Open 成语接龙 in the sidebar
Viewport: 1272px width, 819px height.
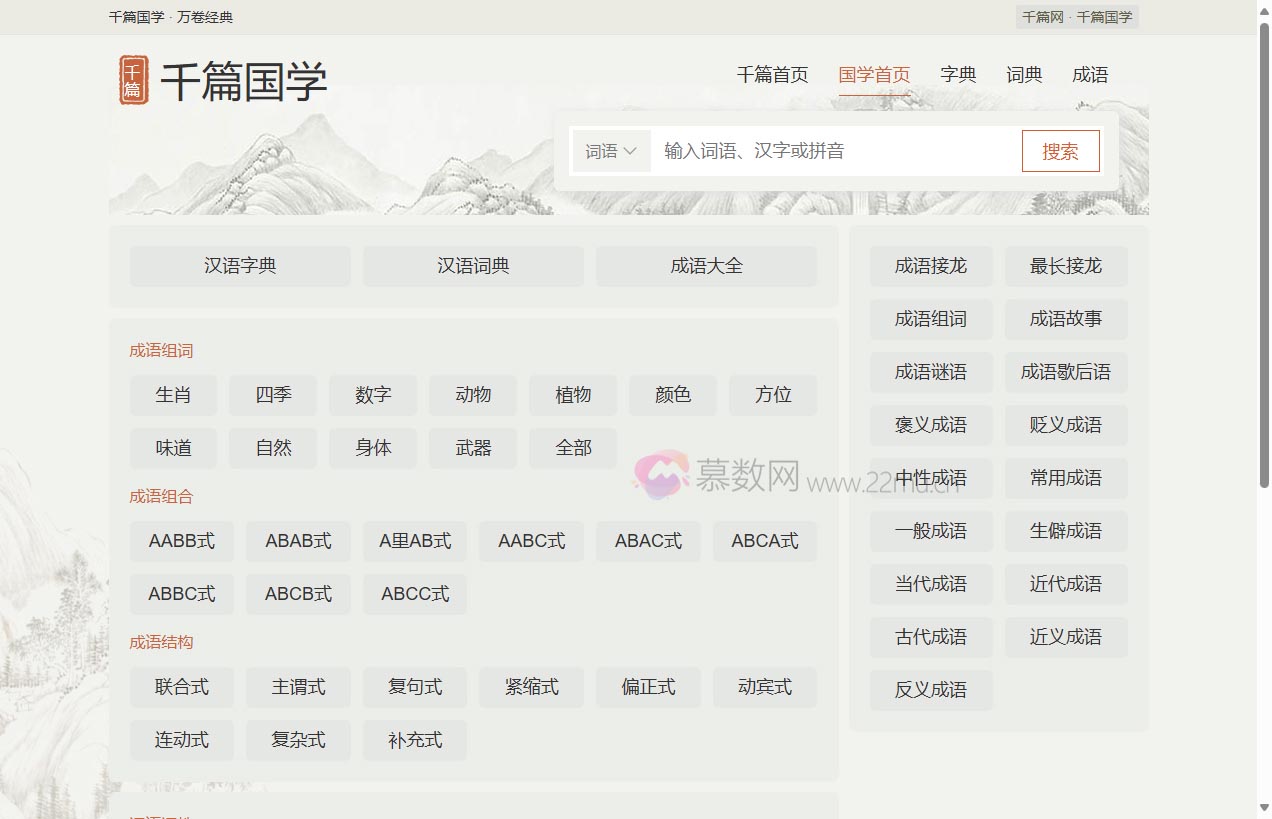point(930,266)
